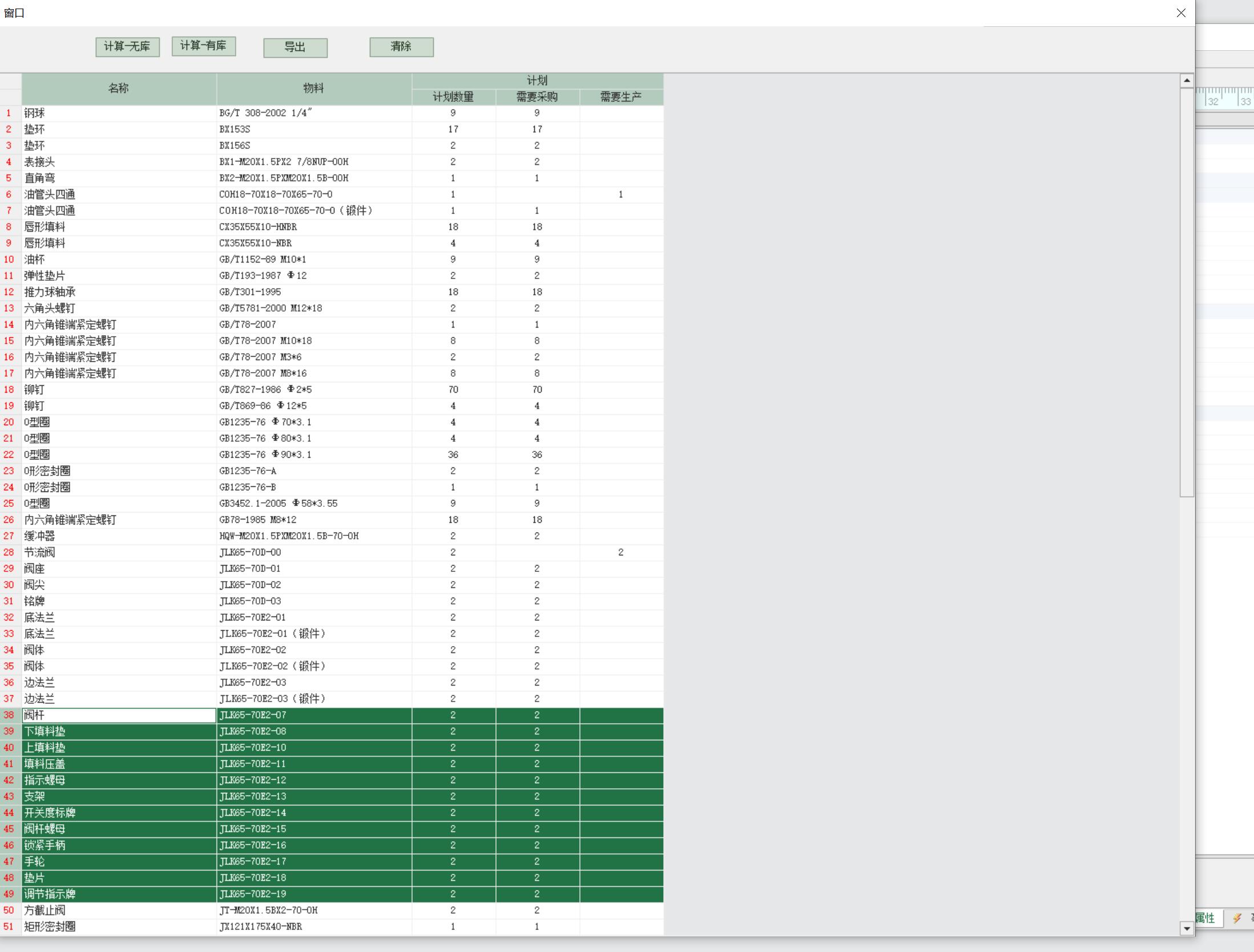Select the 需要采购 column header

(x=537, y=97)
